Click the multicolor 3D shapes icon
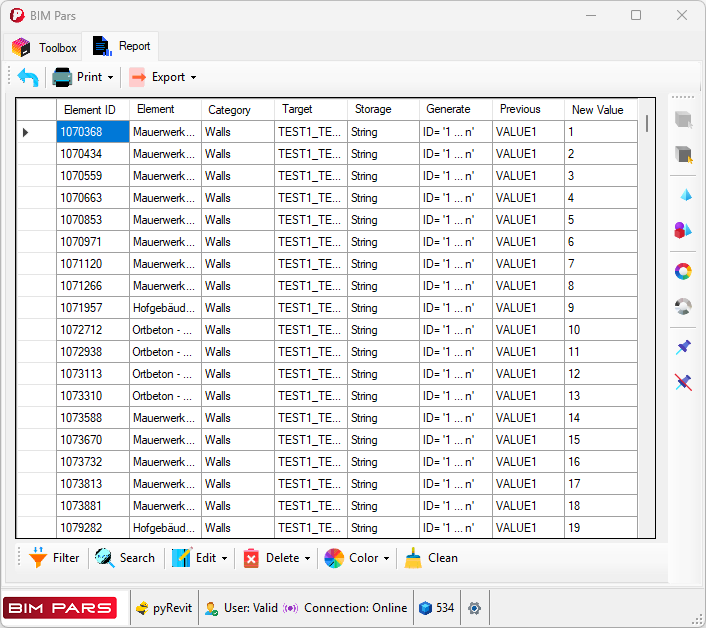 [x=684, y=231]
